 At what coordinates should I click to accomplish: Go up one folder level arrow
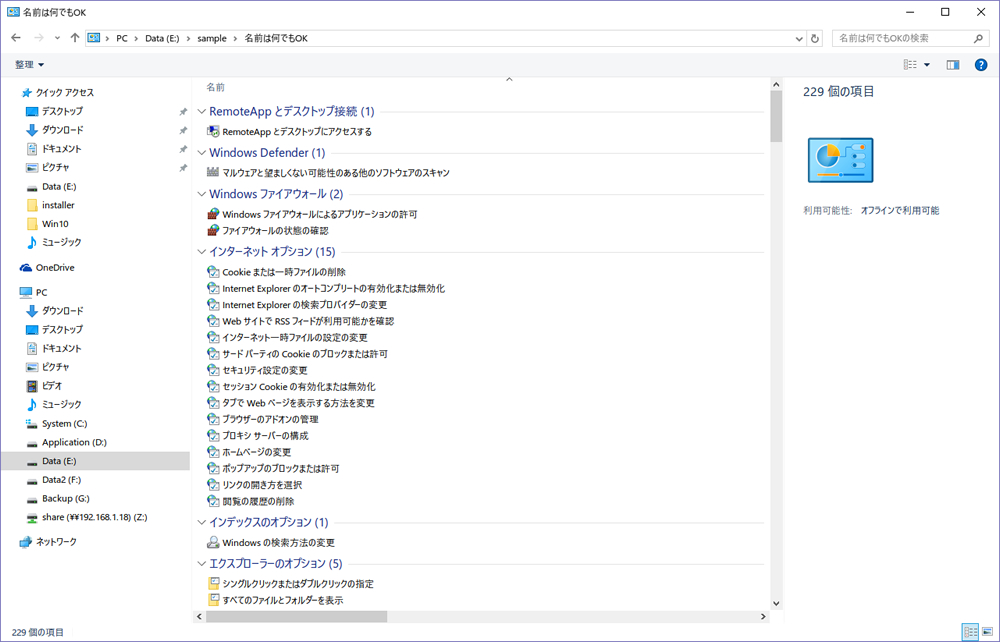click(75, 38)
